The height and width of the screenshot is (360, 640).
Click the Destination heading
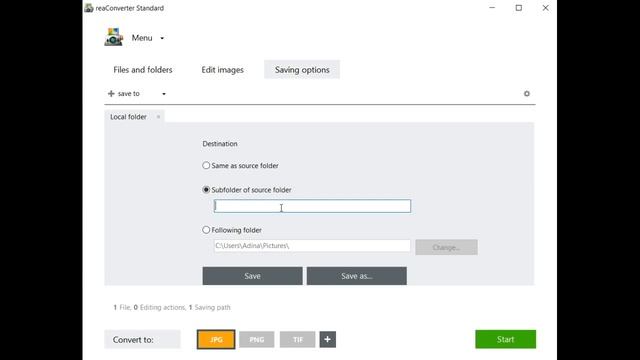220,144
